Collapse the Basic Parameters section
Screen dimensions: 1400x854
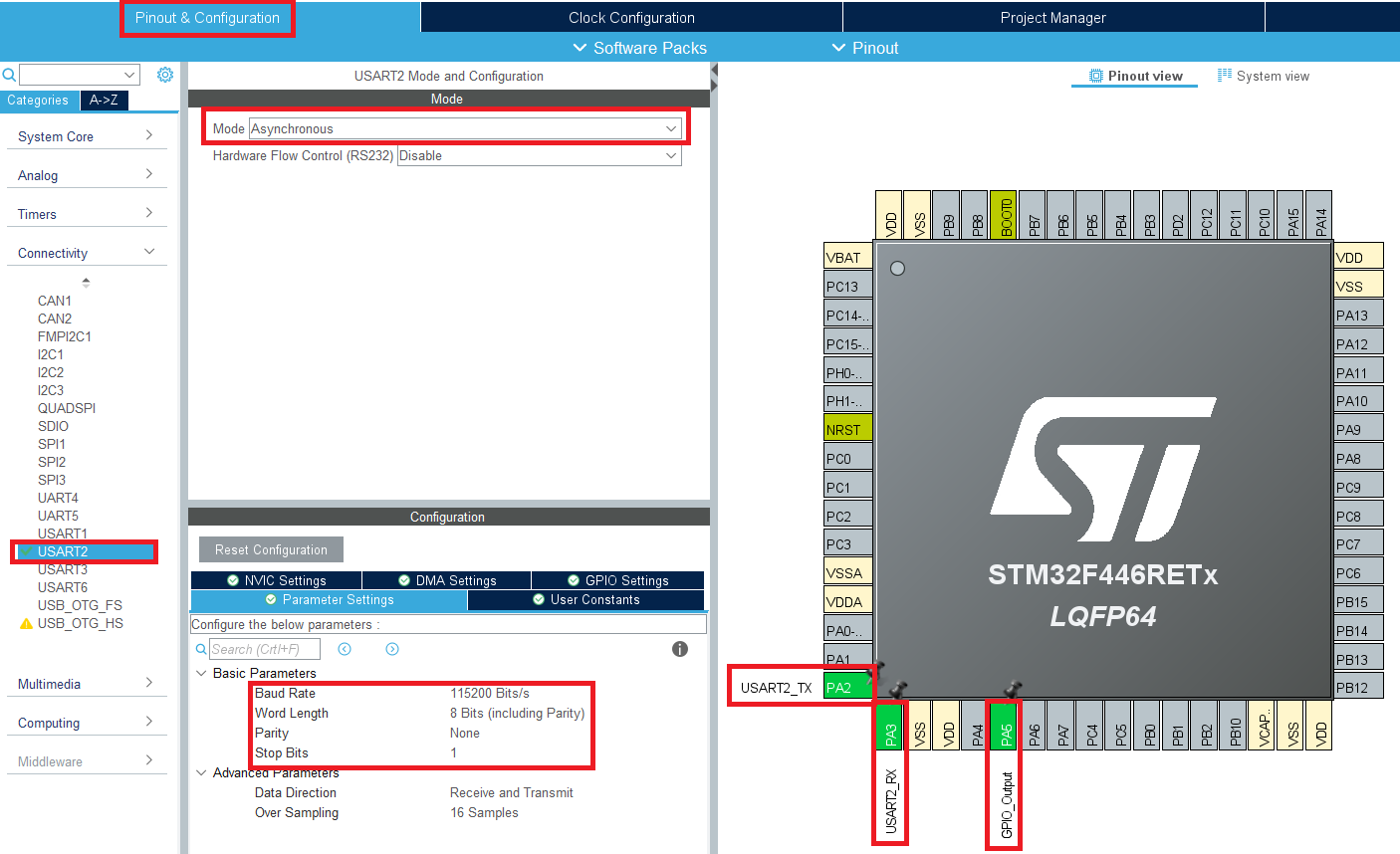click(202, 673)
